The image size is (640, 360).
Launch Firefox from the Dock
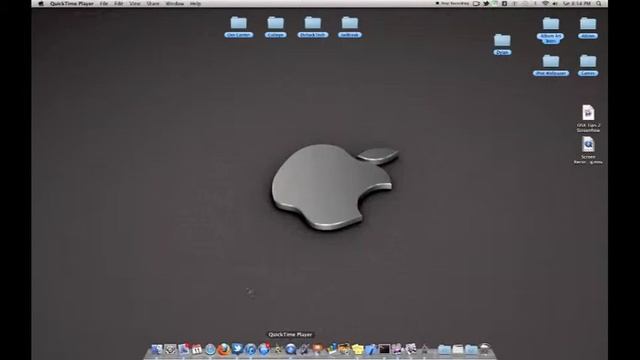(224, 349)
